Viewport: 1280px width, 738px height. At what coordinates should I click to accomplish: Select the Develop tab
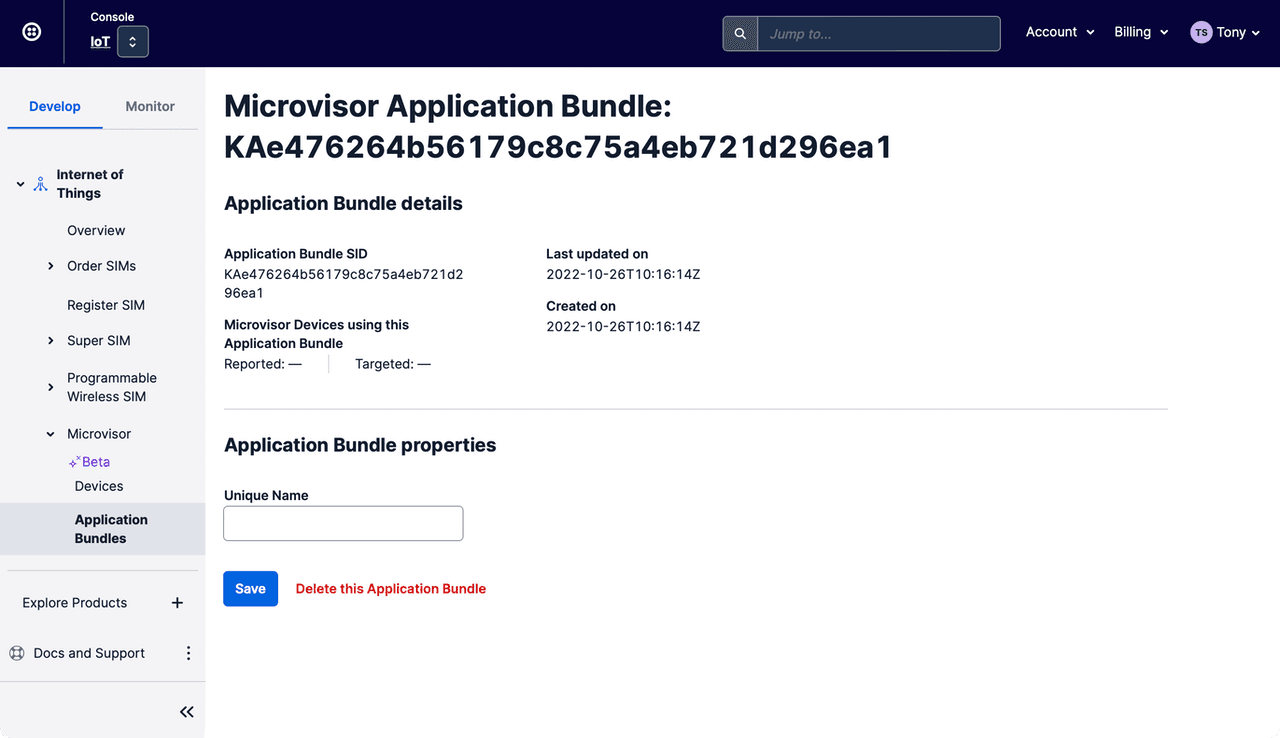[x=54, y=105]
